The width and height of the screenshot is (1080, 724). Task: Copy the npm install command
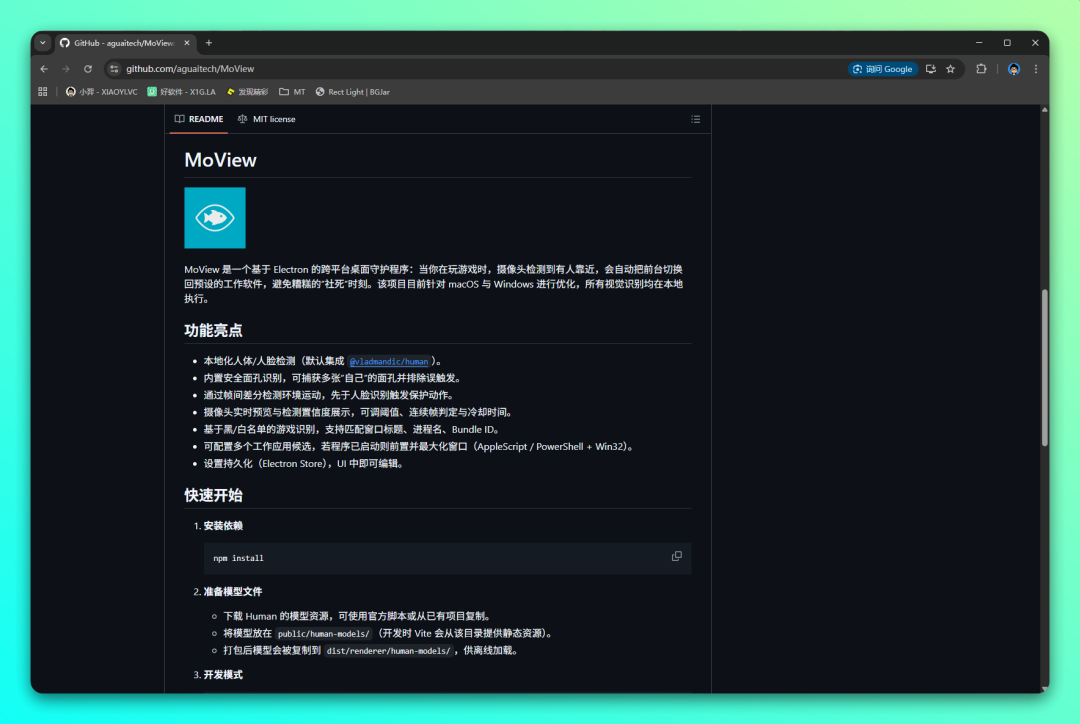pyautogui.click(x=677, y=556)
